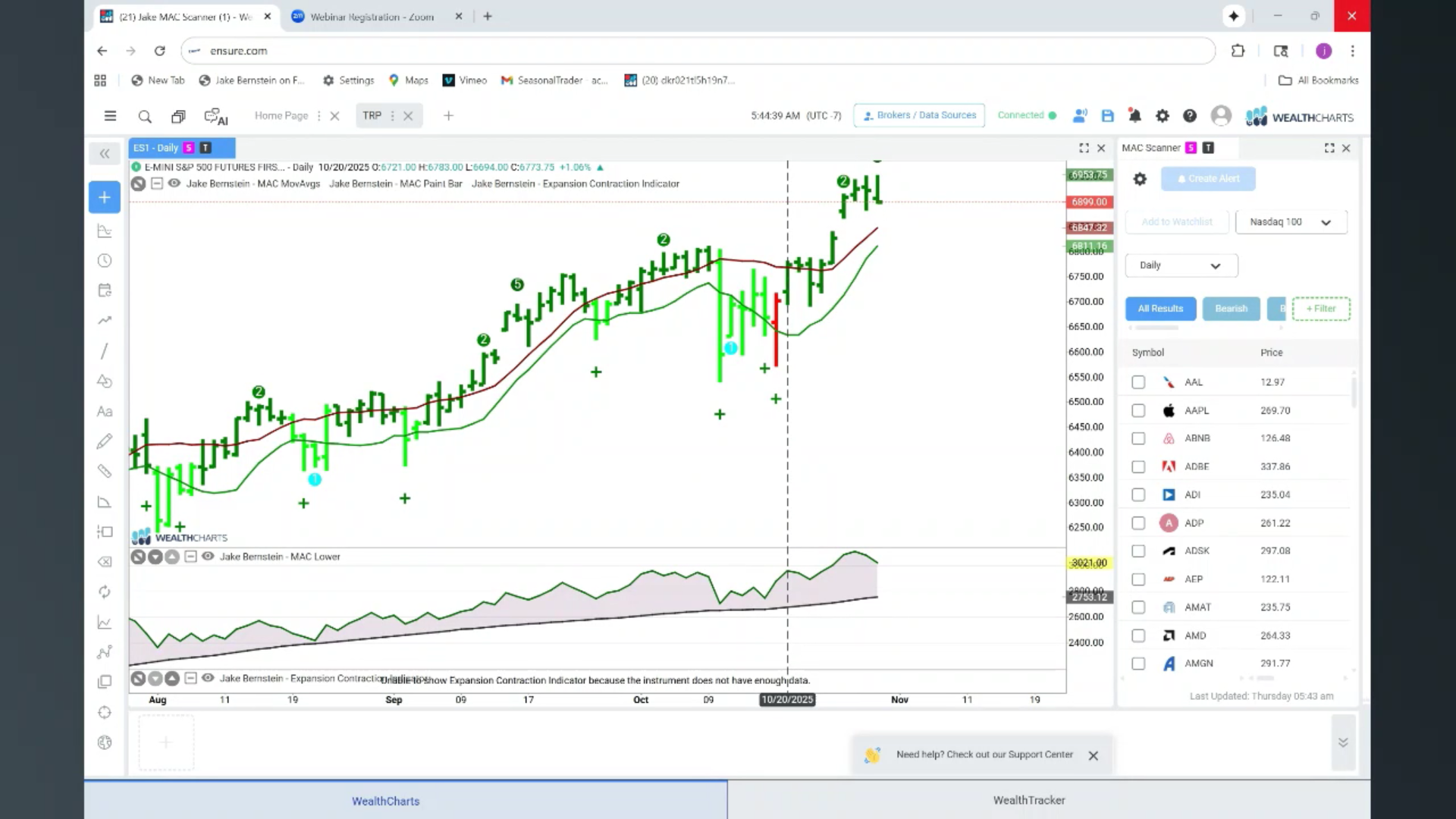Open the workspace layouts window icon

click(178, 116)
